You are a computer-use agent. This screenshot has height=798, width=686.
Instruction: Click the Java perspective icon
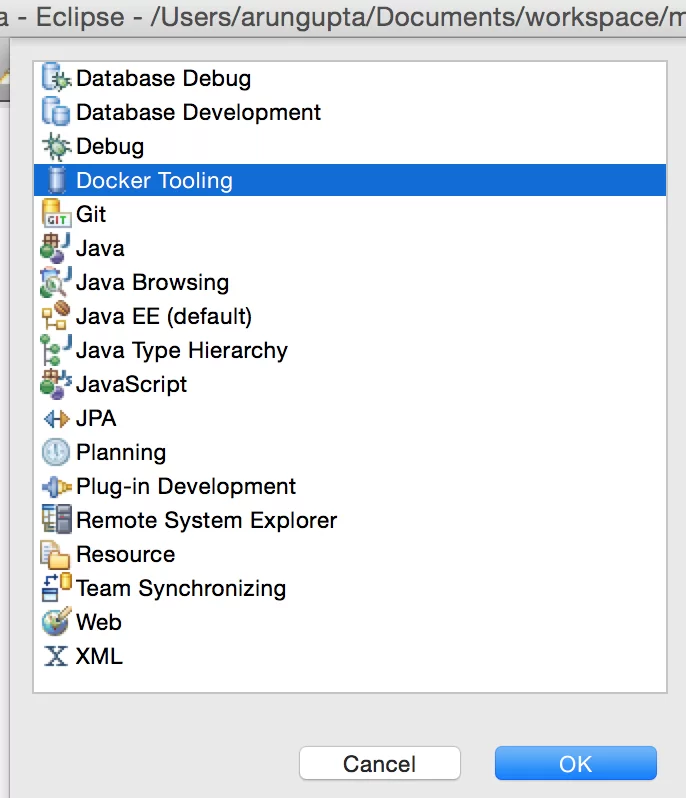[x=56, y=248]
